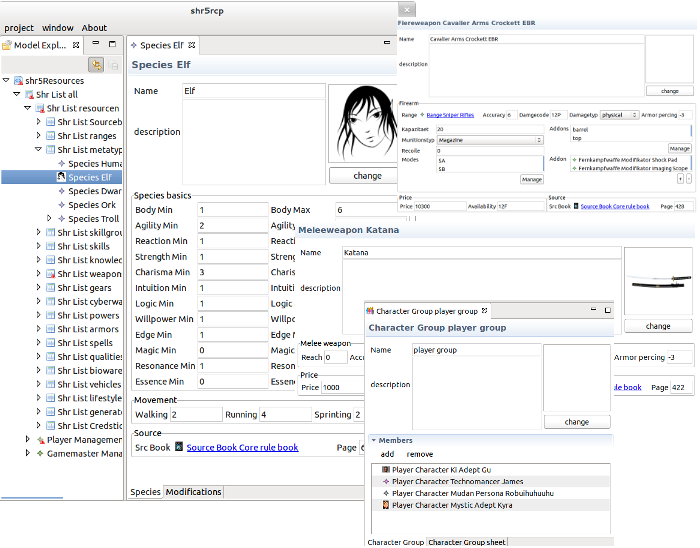
Task: Switch to Character Group sheet tab
Action: [467, 542]
